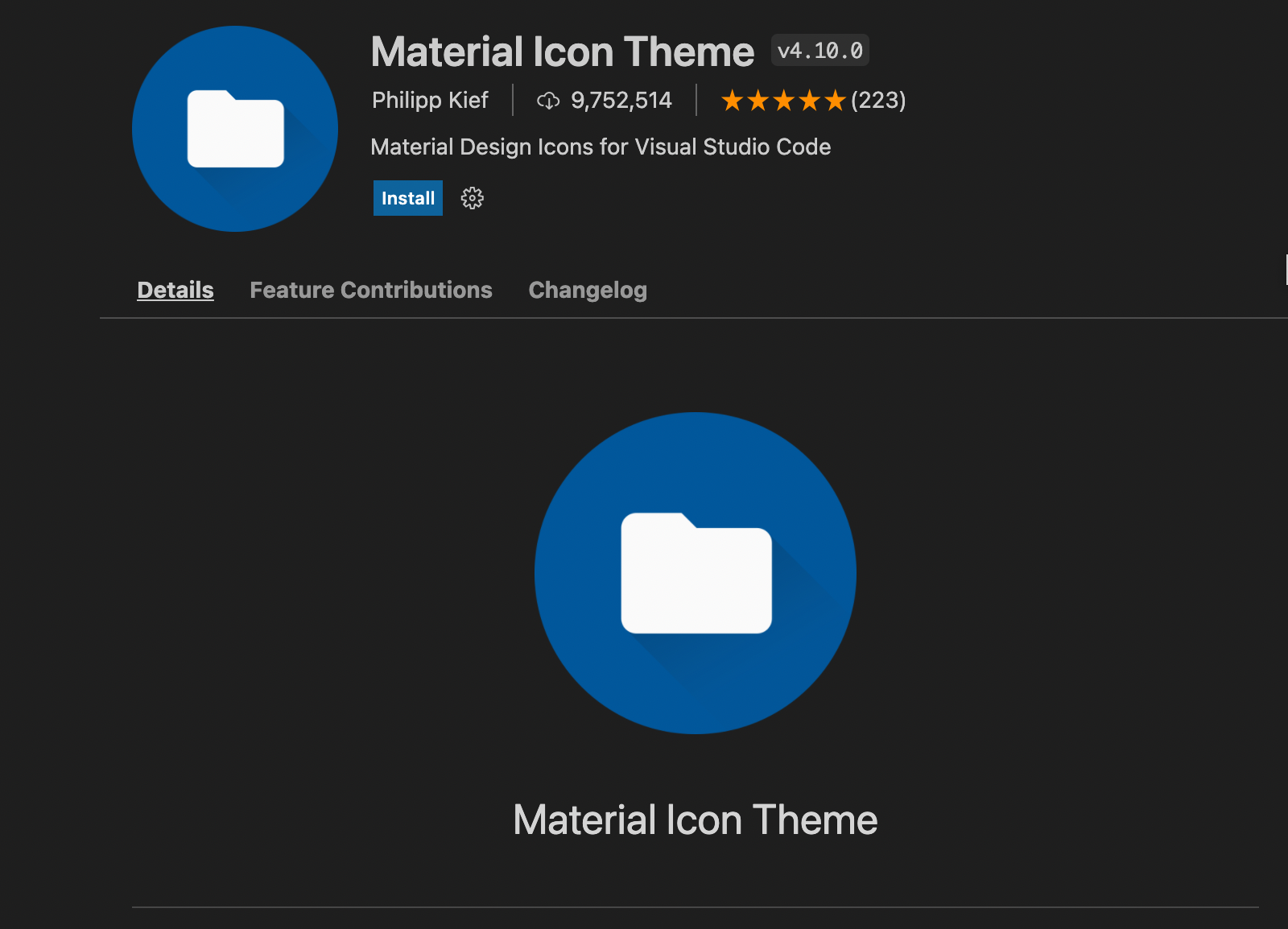Switch to the Details tab
Viewport: 1288px width, 929px height.
point(175,290)
